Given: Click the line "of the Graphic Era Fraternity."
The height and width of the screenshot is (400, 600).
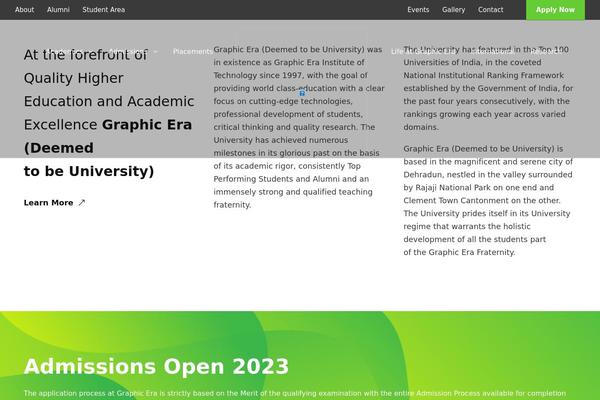Looking at the screenshot, I should (459, 252).
